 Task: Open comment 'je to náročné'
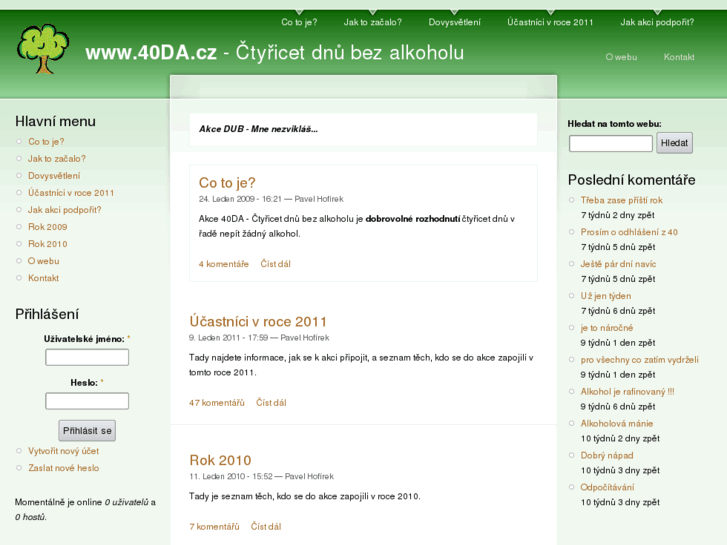coord(606,328)
